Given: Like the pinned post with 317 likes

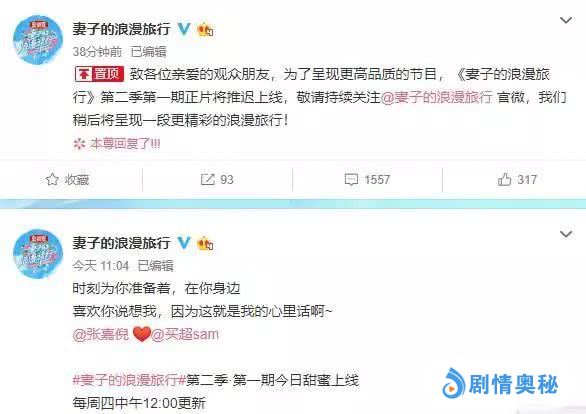Looking at the screenshot, I should (517, 180).
